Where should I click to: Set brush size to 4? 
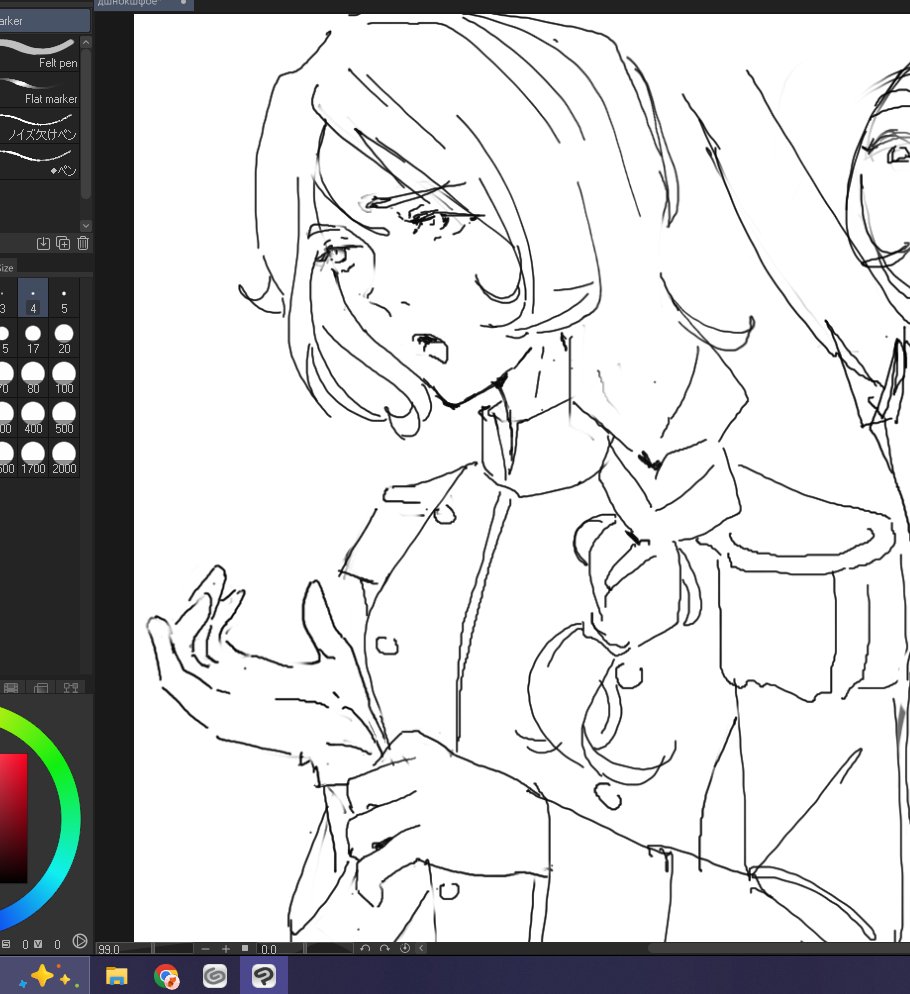pos(33,298)
